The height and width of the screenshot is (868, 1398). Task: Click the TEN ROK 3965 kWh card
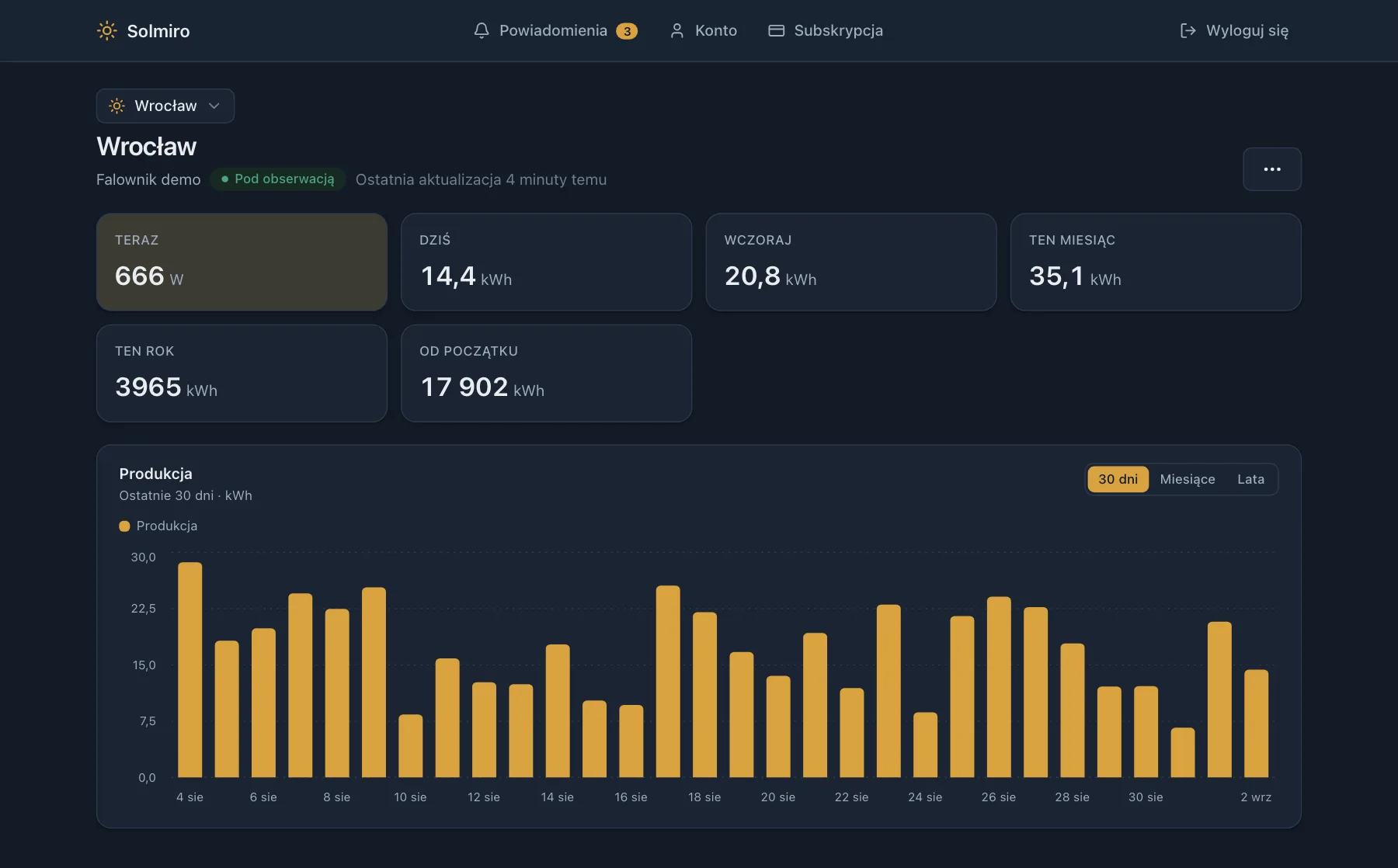tap(242, 373)
